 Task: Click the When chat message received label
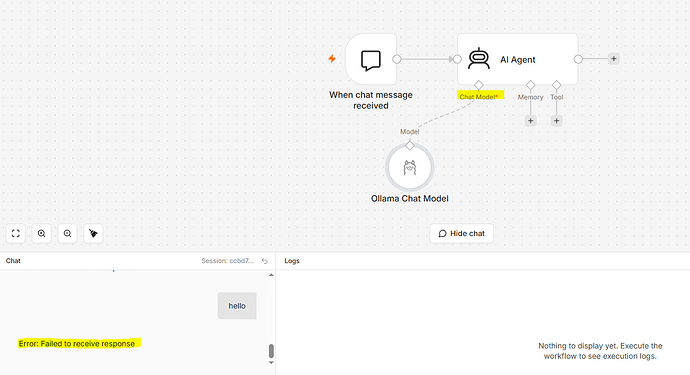pos(371,100)
